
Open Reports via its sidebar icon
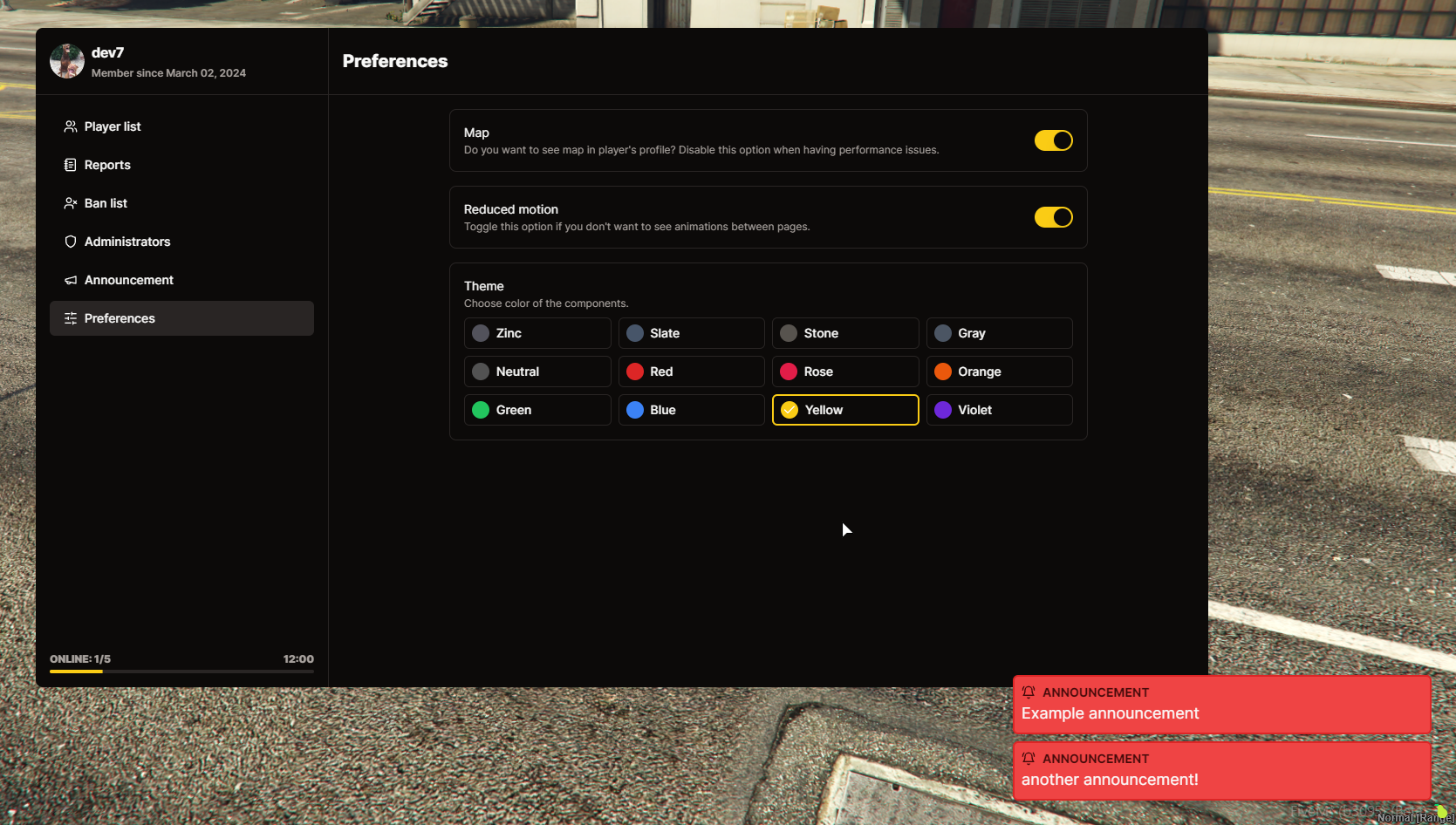70,165
